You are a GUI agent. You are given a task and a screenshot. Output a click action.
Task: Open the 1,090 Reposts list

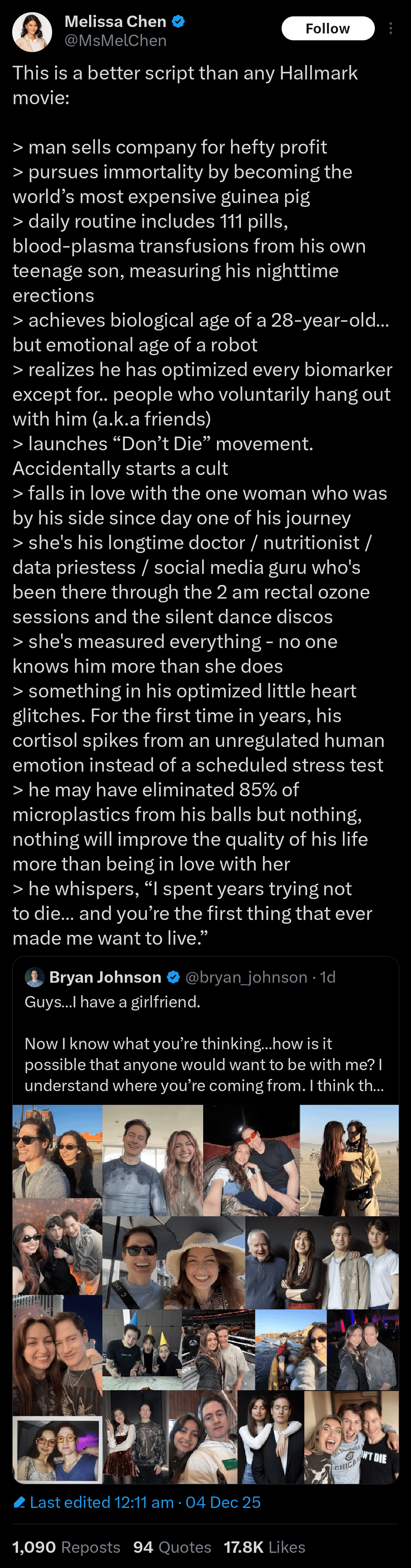tap(66, 1547)
